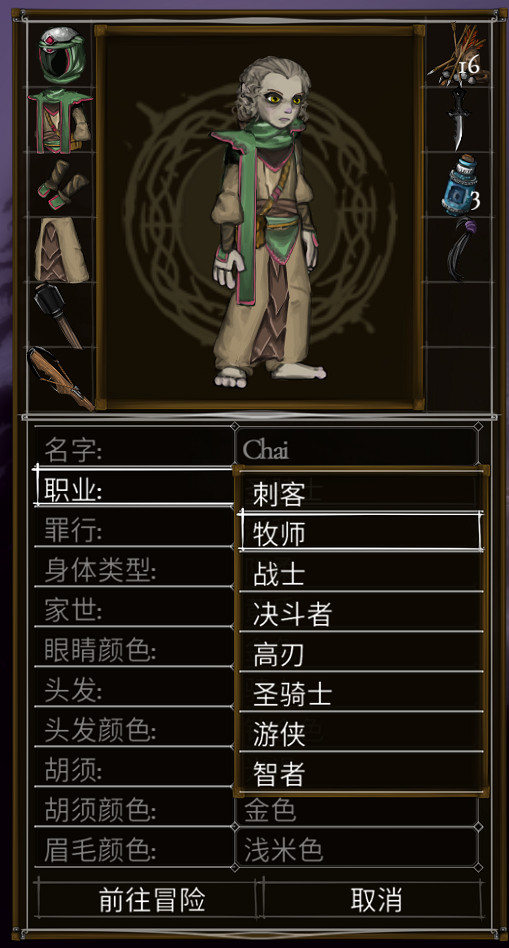This screenshot has width=509, height=948.
Task: Select the blue potion jar icon
Action: click(x=461, y=186)
